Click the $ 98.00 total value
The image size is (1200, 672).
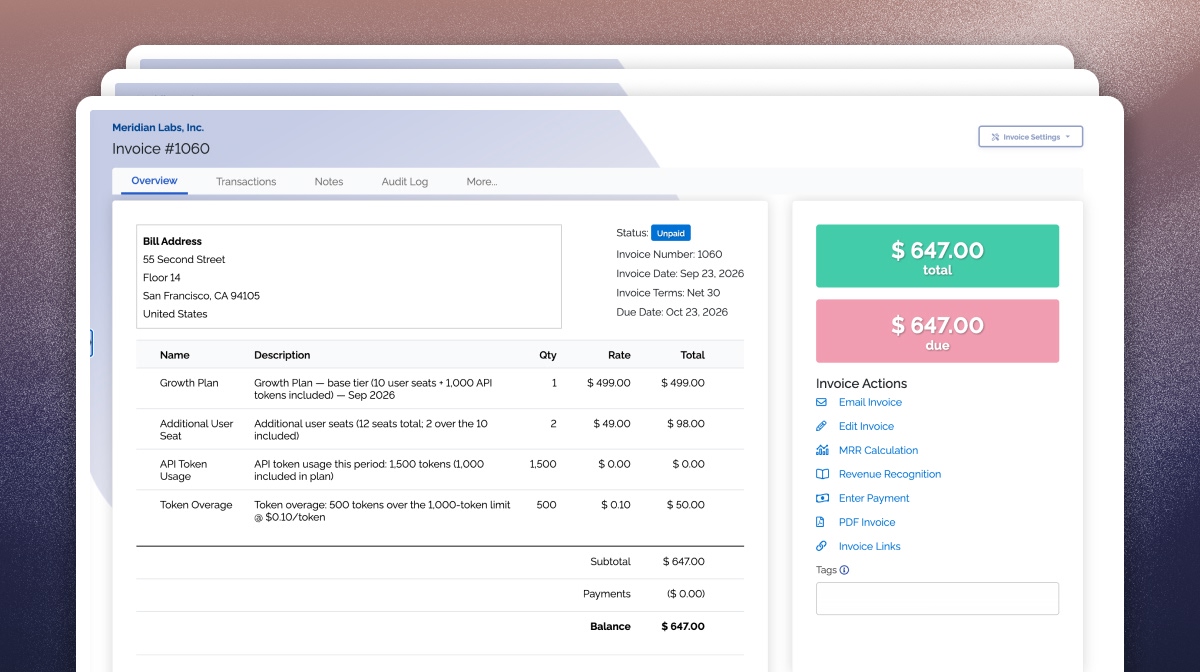pos(686,424)
